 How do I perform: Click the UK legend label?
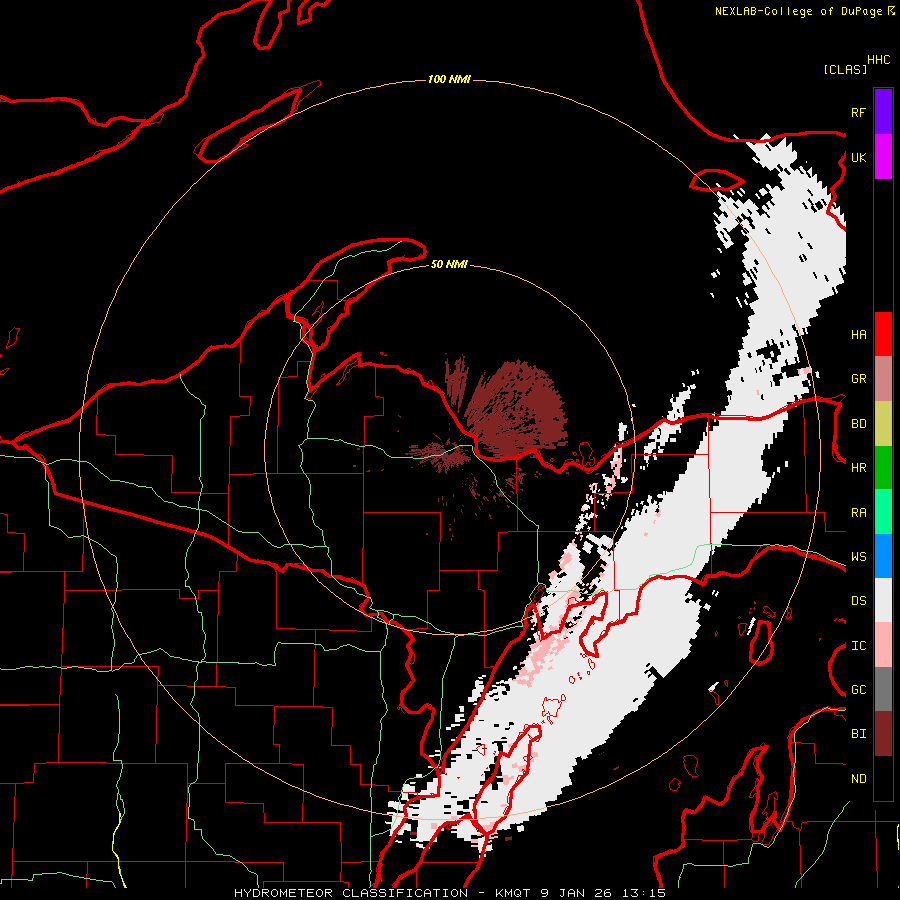click(858, 157)
